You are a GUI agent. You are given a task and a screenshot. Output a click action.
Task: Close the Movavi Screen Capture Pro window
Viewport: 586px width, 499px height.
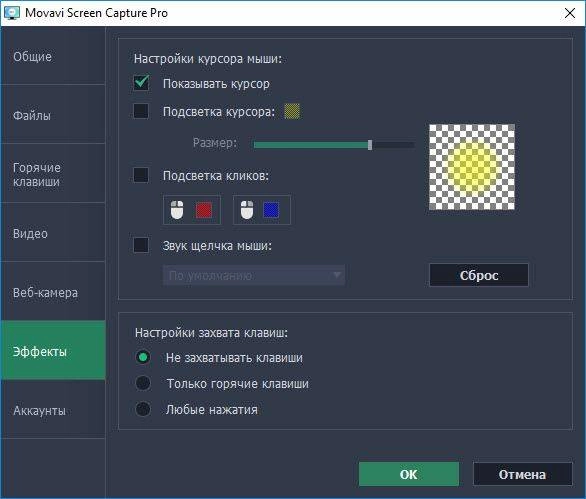(x=570, y=13)
